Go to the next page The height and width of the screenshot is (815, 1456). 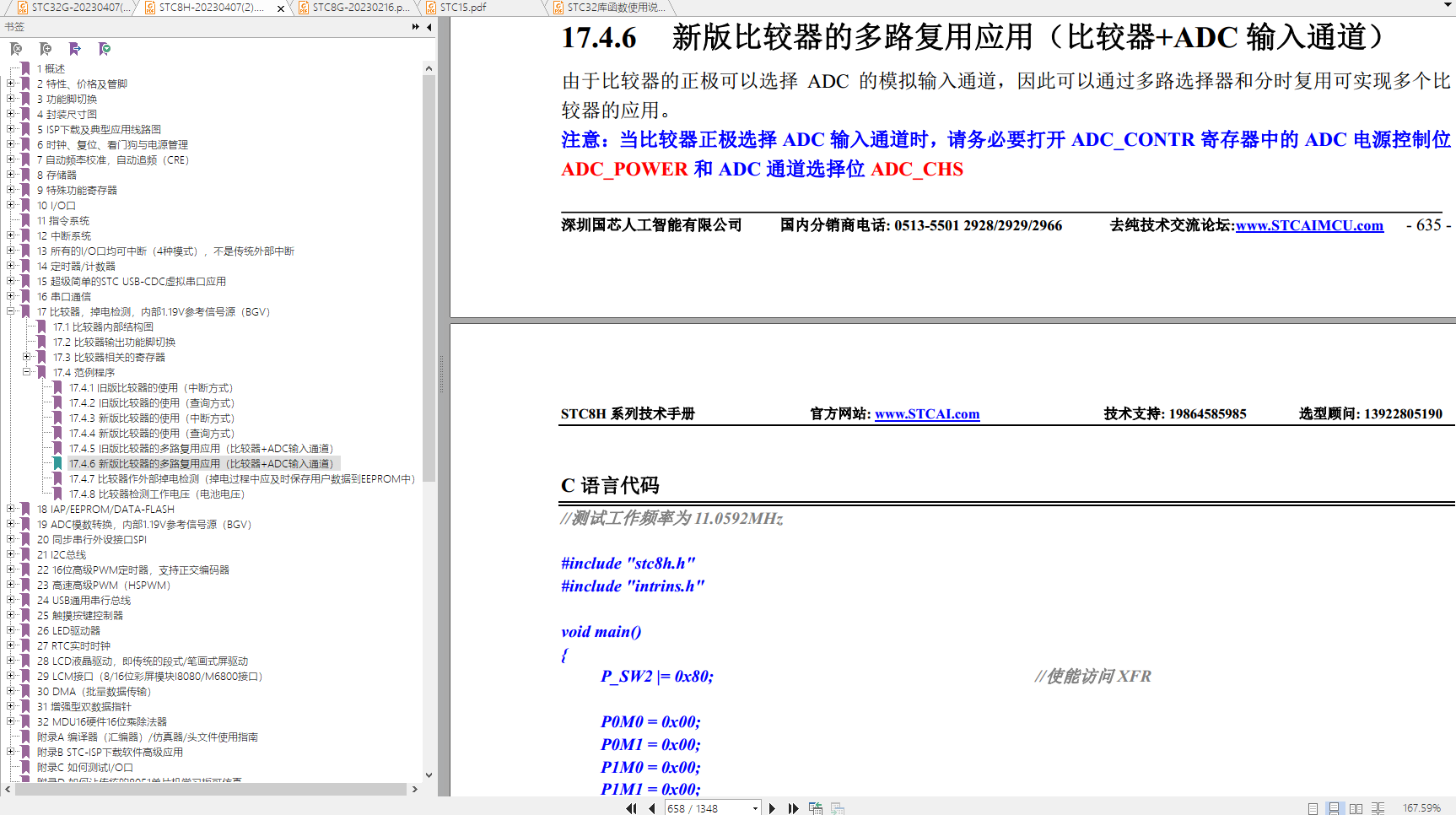pos(772,808)
